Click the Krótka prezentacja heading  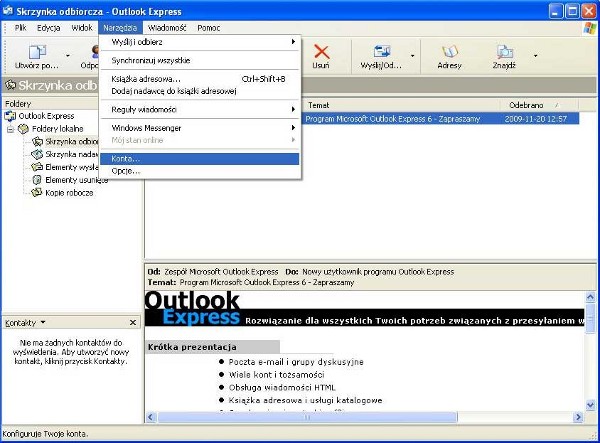tap(192, 347)
